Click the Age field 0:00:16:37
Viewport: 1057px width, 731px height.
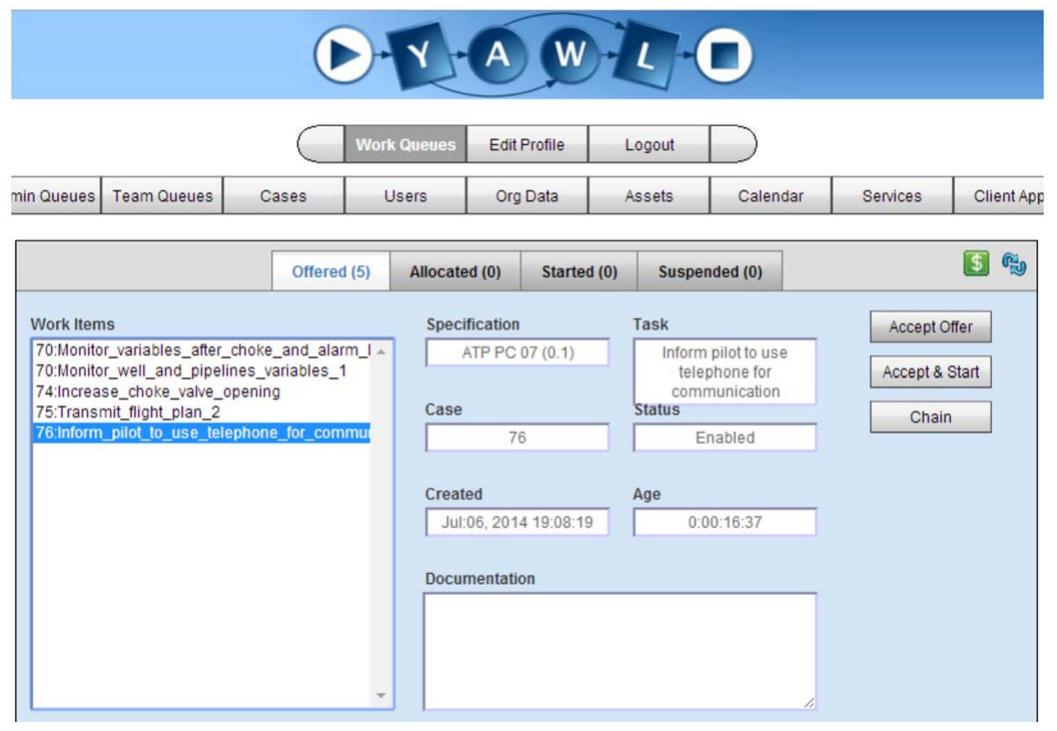tap(725, 522)
